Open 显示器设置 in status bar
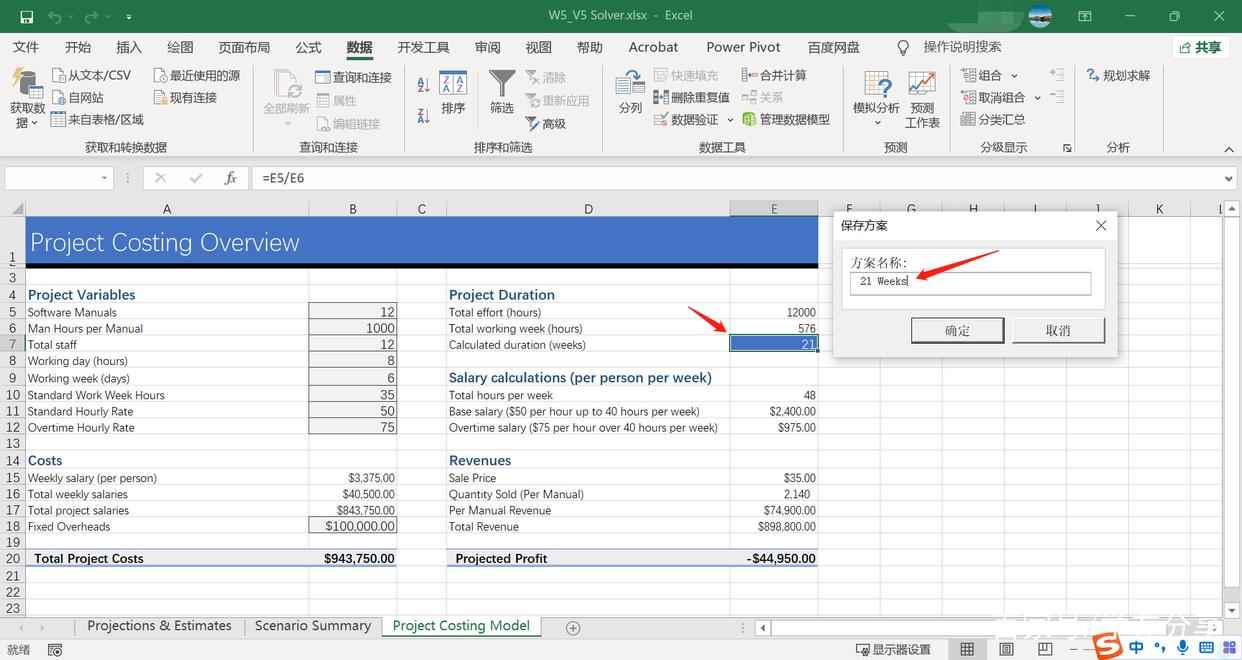1242x660 pixels. point(894,650)
